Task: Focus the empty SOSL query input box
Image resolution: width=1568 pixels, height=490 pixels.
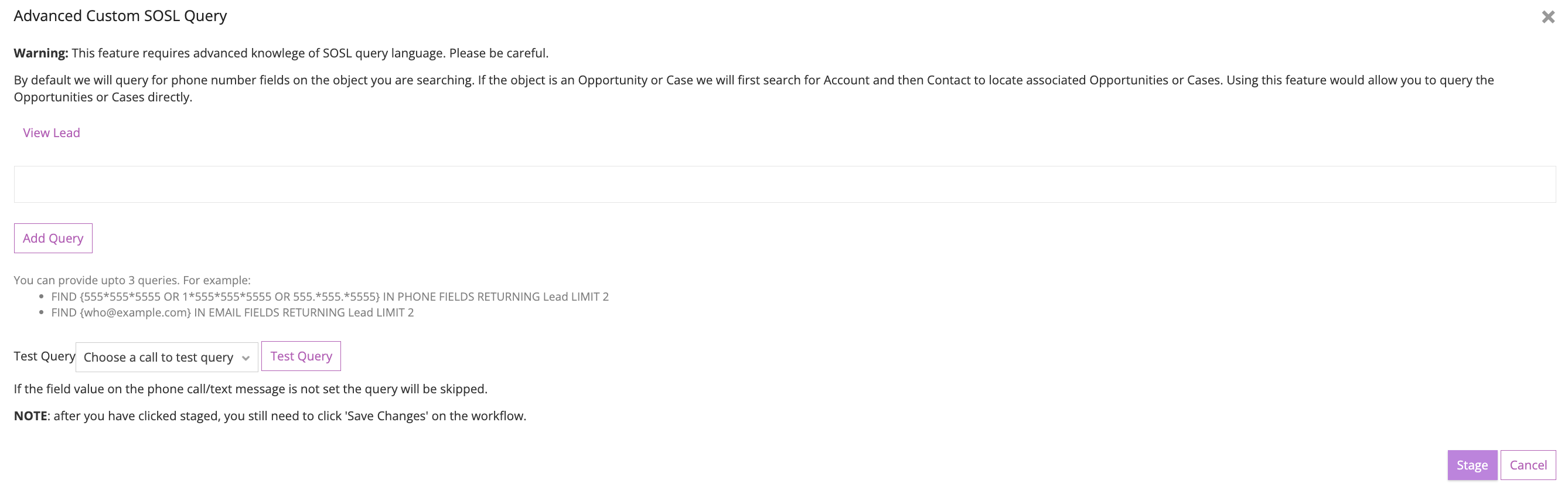Action: click(x=784, y=185)
